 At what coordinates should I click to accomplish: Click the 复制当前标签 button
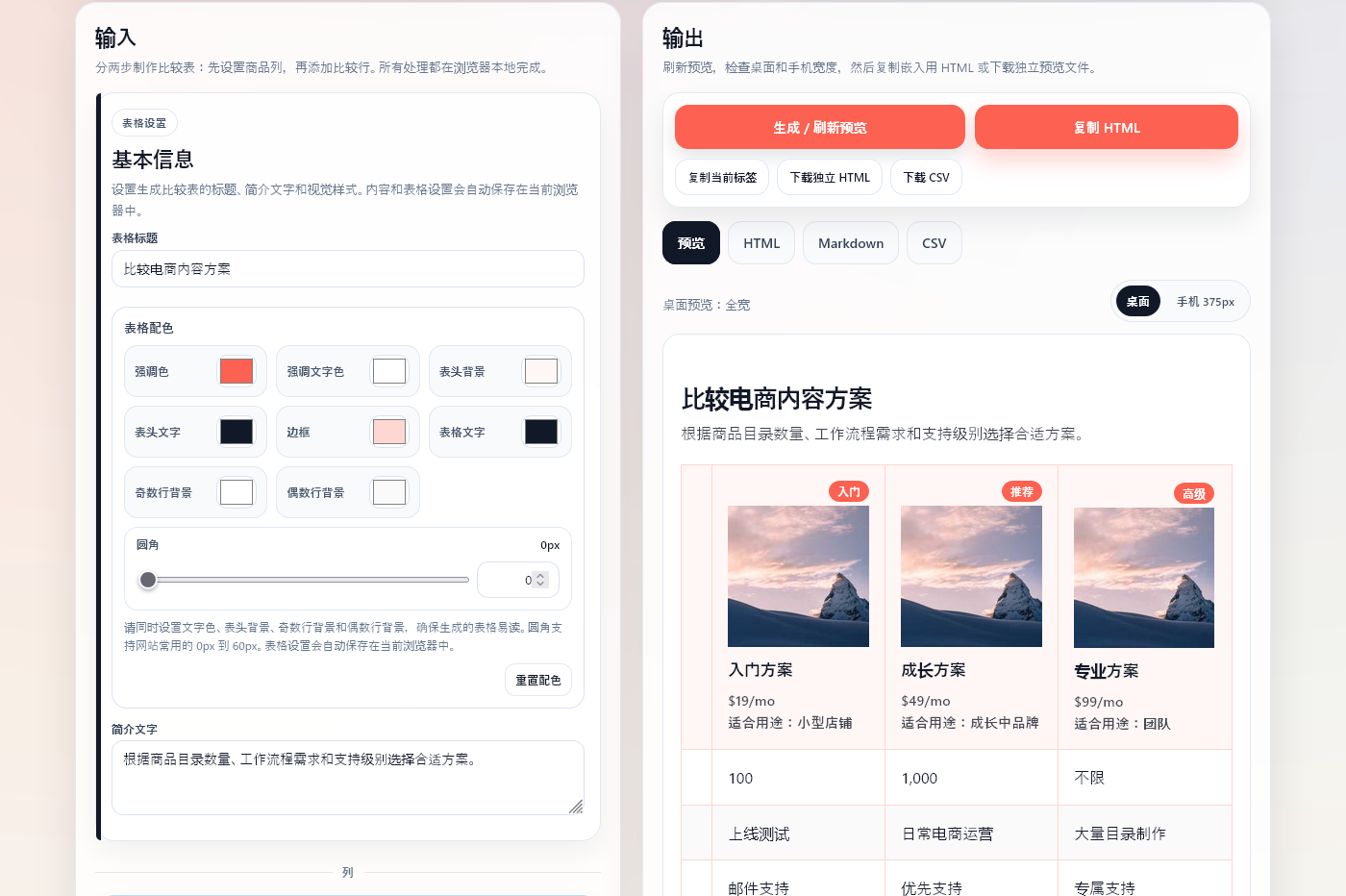pos(722,177)
